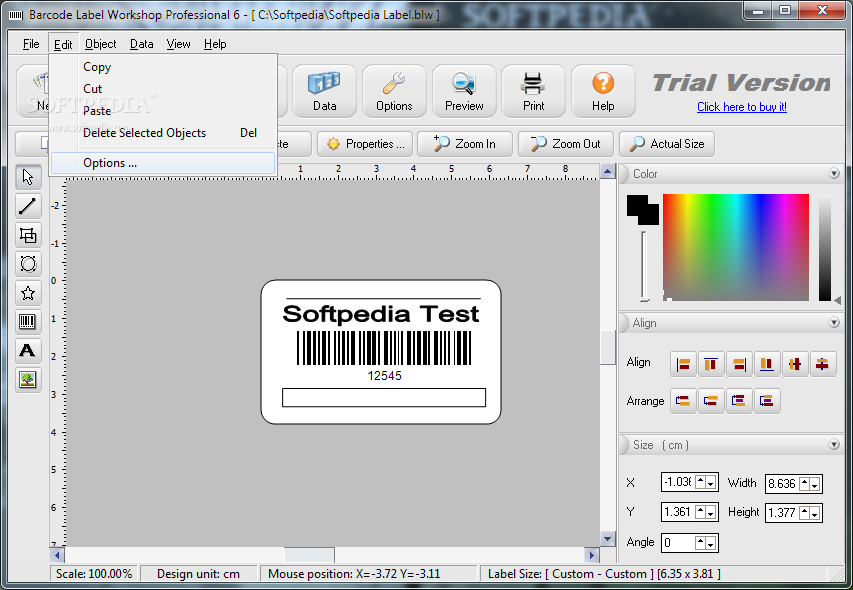Open the Data menu

(141, 44)
